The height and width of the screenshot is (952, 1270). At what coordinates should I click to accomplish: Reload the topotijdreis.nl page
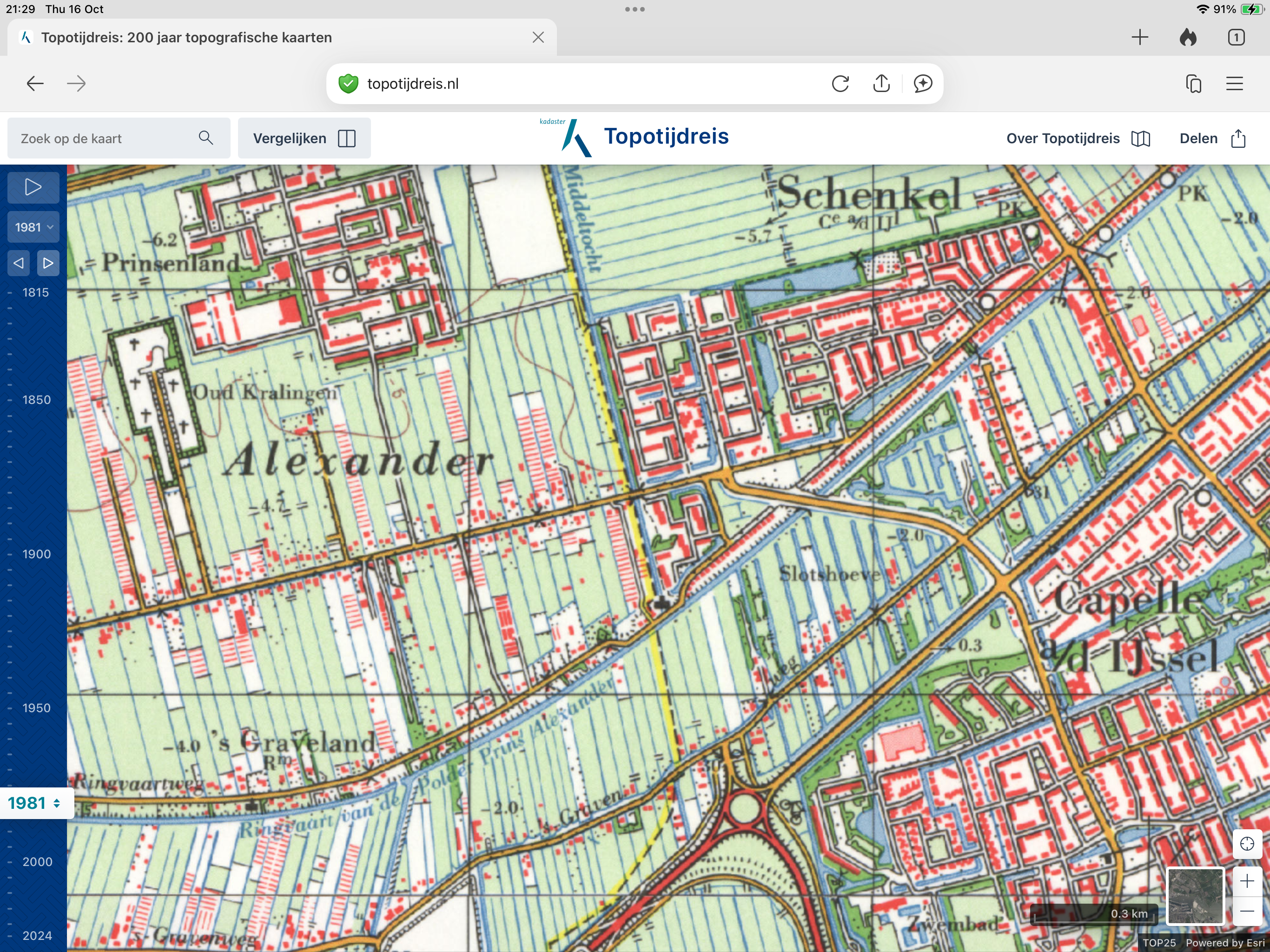[x=840, y=84]
